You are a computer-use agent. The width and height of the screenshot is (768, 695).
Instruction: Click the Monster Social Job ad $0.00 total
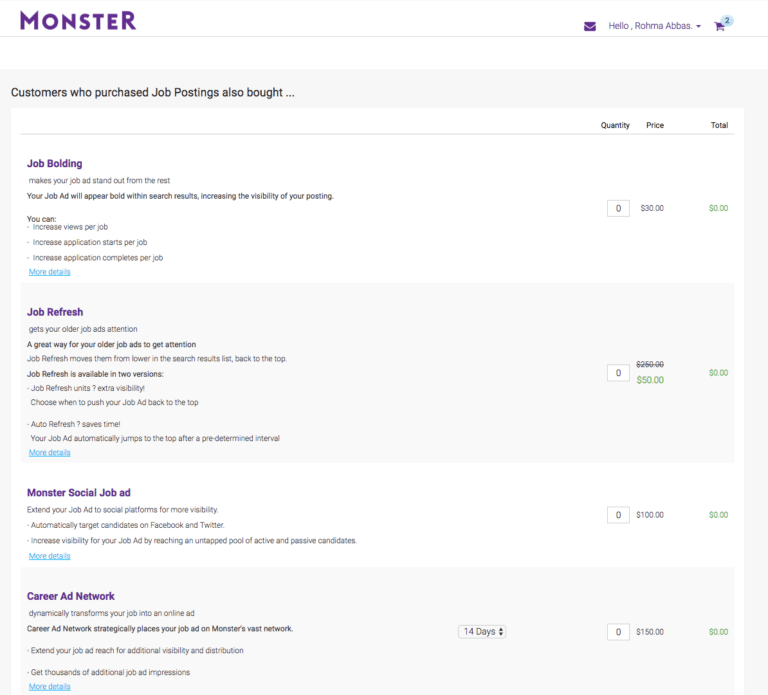tap(719, 515)
